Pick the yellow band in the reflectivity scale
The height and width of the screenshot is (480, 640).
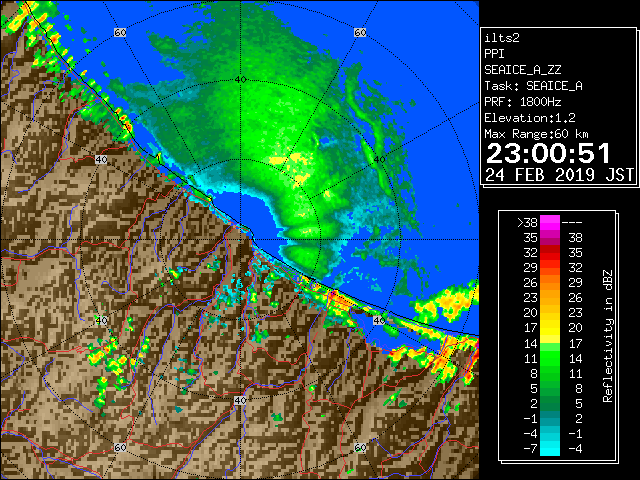550,328
